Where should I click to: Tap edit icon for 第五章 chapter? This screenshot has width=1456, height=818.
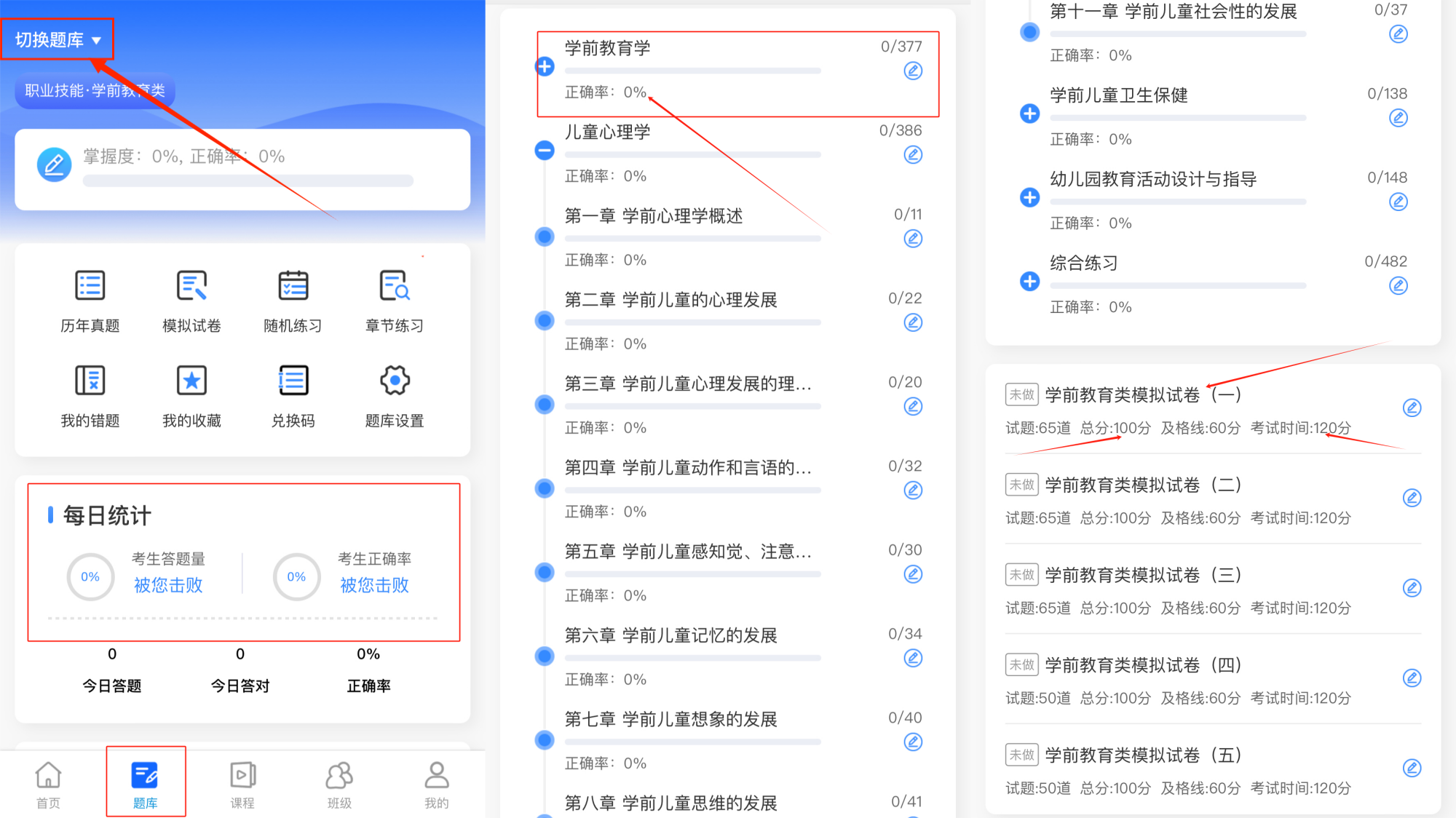click(913, 574)
